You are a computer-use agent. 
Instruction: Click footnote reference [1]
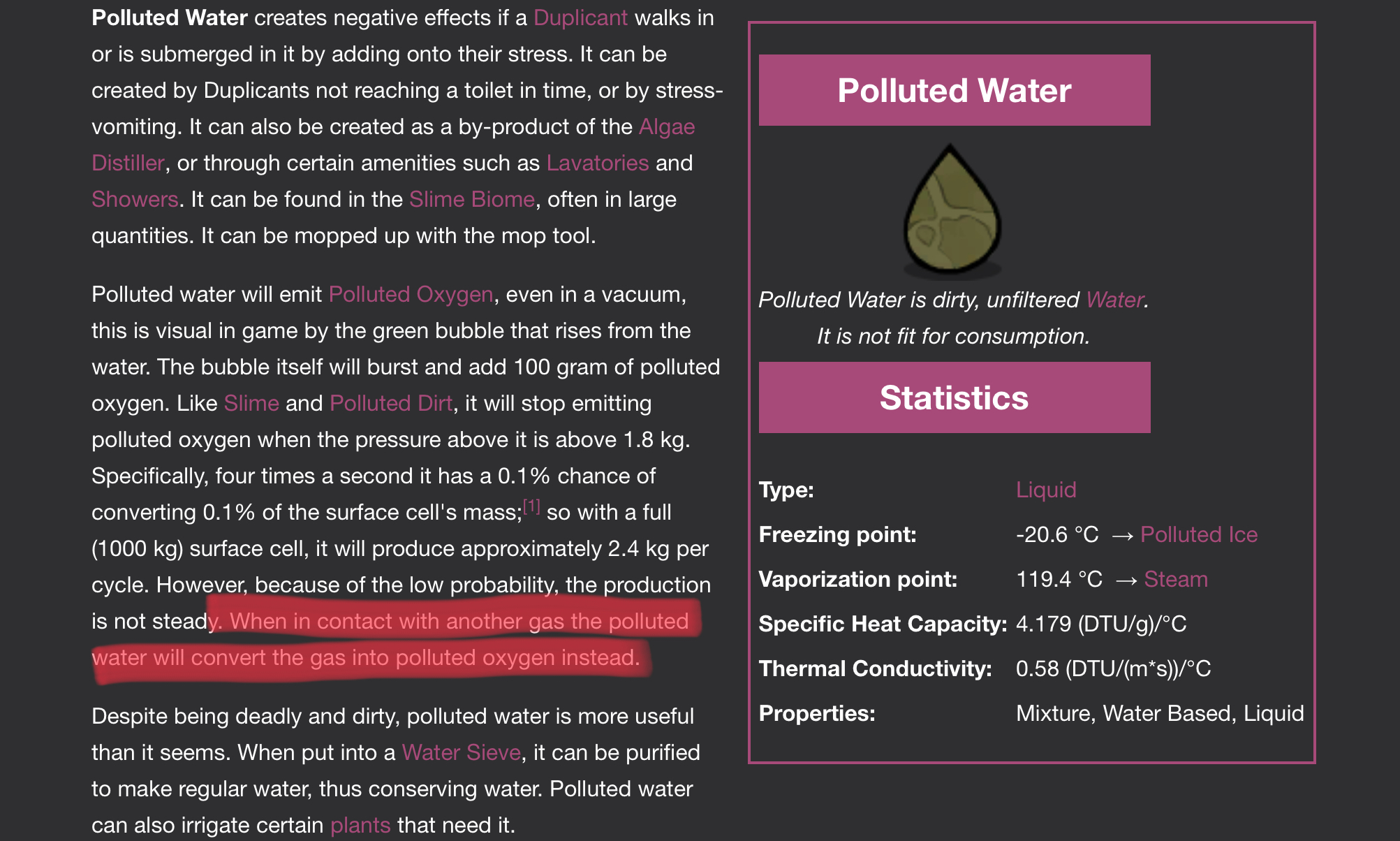531,506
